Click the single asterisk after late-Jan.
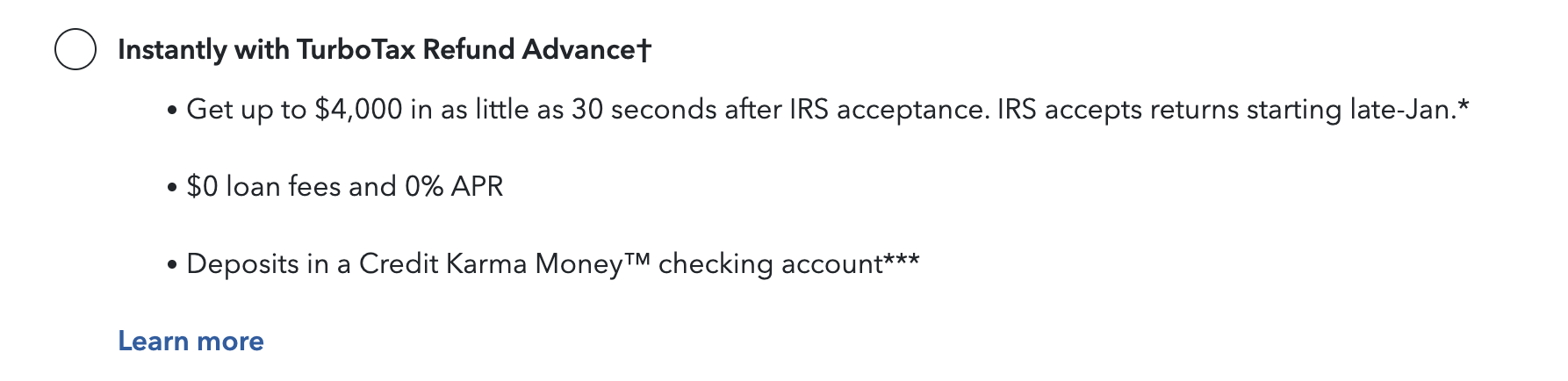 (1463, 105)
